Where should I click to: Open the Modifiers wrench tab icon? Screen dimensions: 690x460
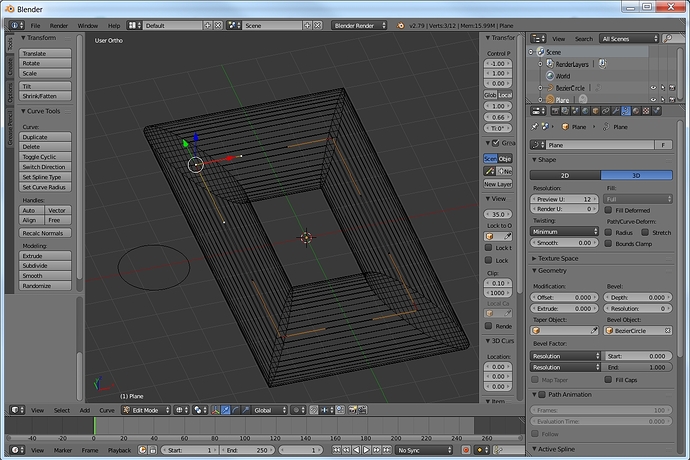pos(616,111)
